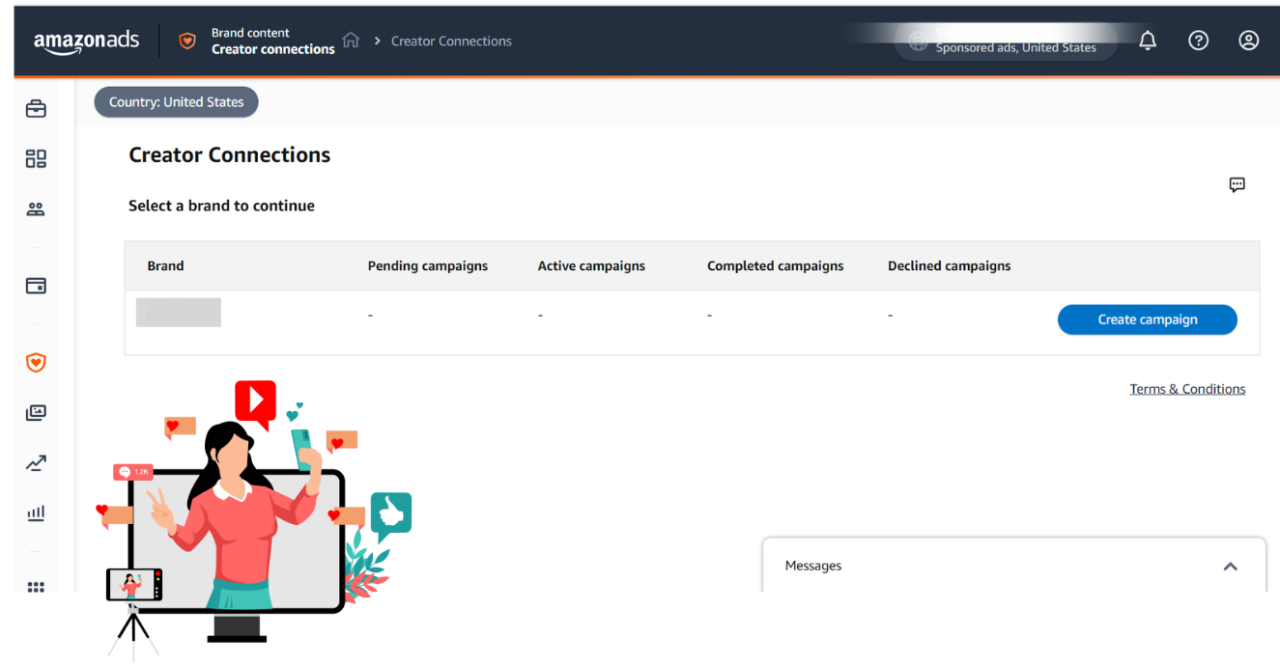Viewport: 1280px width, 665px height.
Task: Select the people audience icon in sidebar
Action: (x=36, y=210)
